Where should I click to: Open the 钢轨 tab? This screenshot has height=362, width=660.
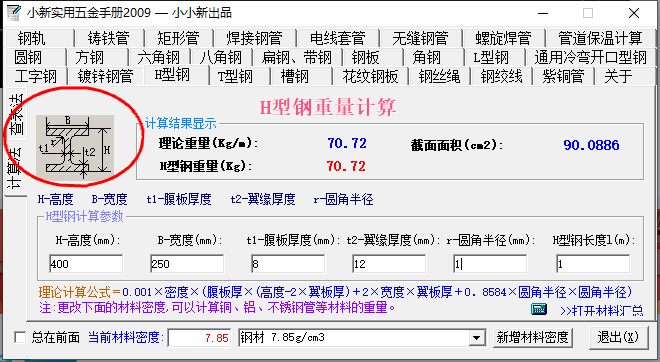pos(32,38)
